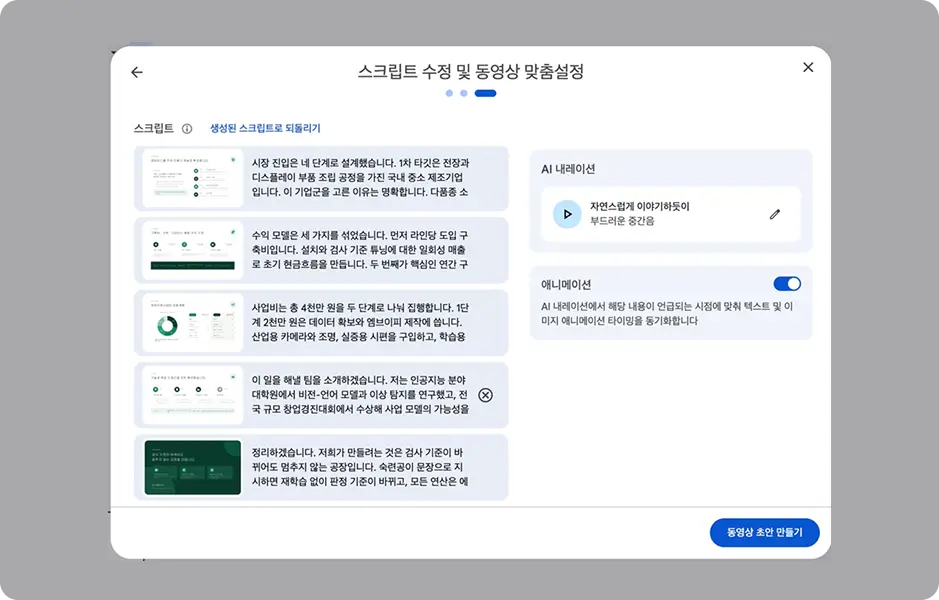939x600 pixels.
Task: Edit script text '이 일을 해낼 팀을 소개하겠습니다'
Action: click(x=361, y=395)
